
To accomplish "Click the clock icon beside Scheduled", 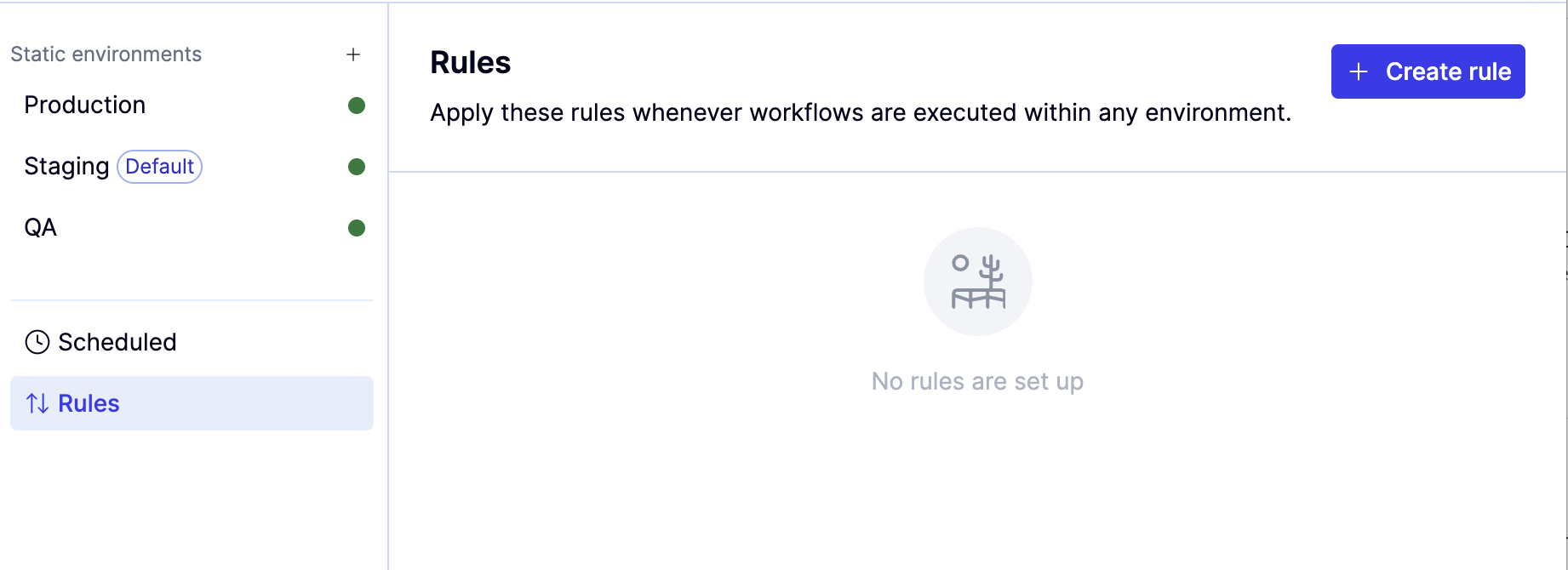I will (37, 342).
